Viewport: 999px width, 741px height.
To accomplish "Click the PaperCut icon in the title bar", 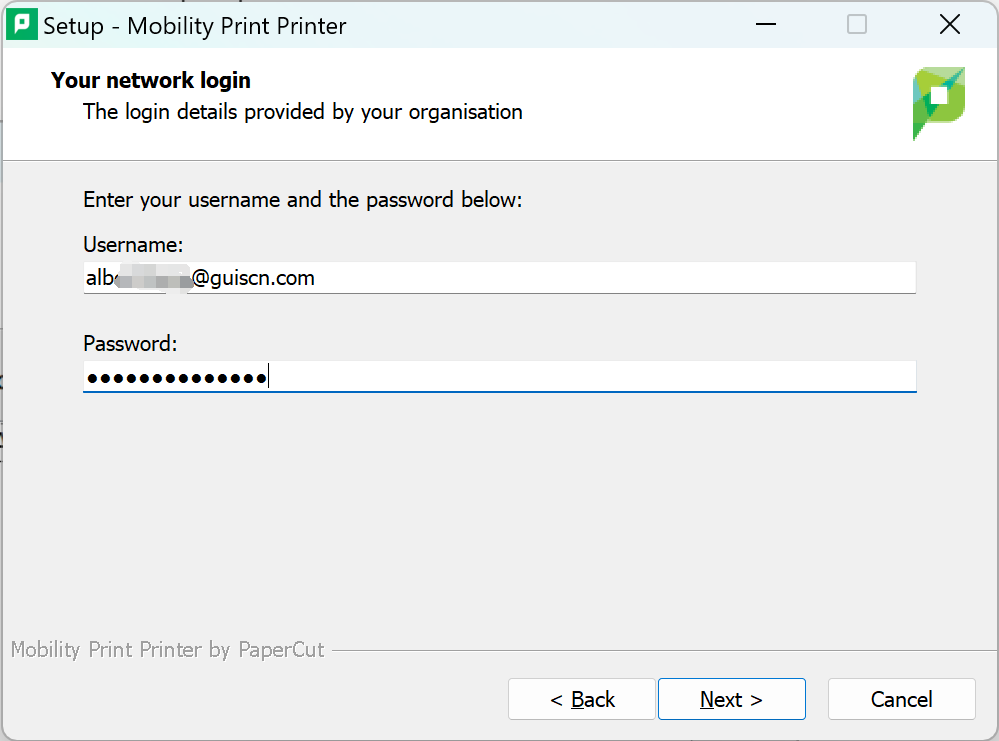I will [x=22, y=25].
